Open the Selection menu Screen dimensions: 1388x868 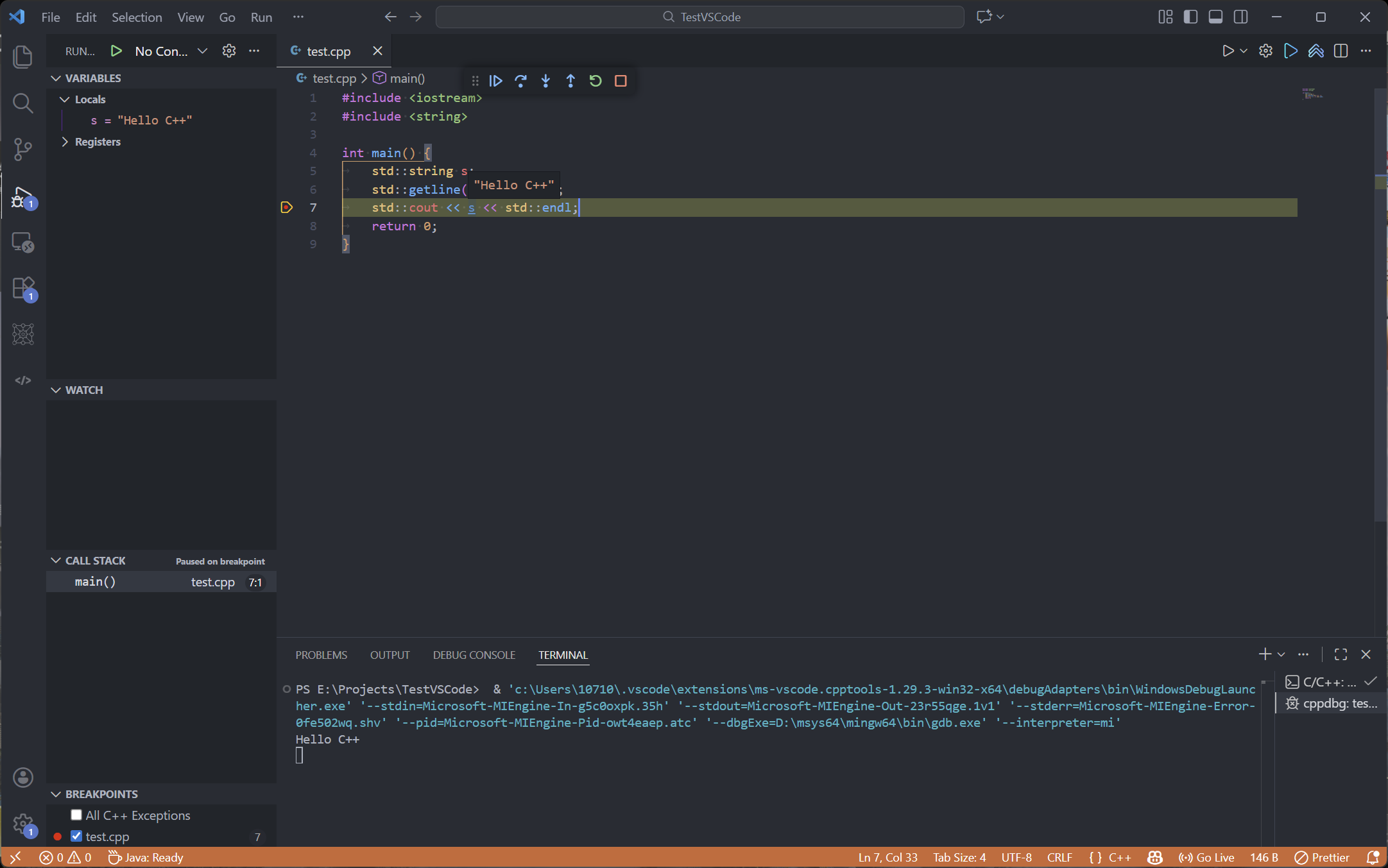pos(137,17)
